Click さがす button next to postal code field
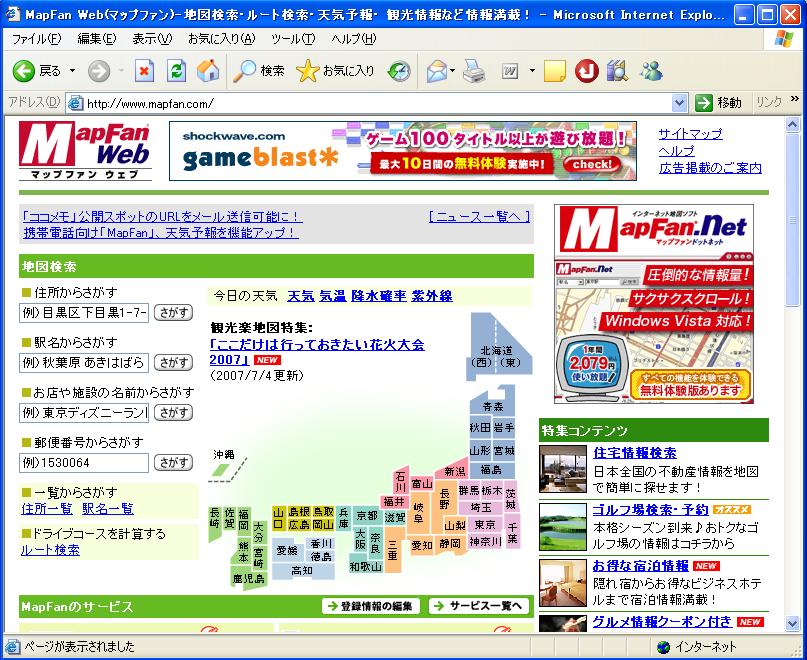The width and height of the screenshot is (807, 660). click(173, 462)
